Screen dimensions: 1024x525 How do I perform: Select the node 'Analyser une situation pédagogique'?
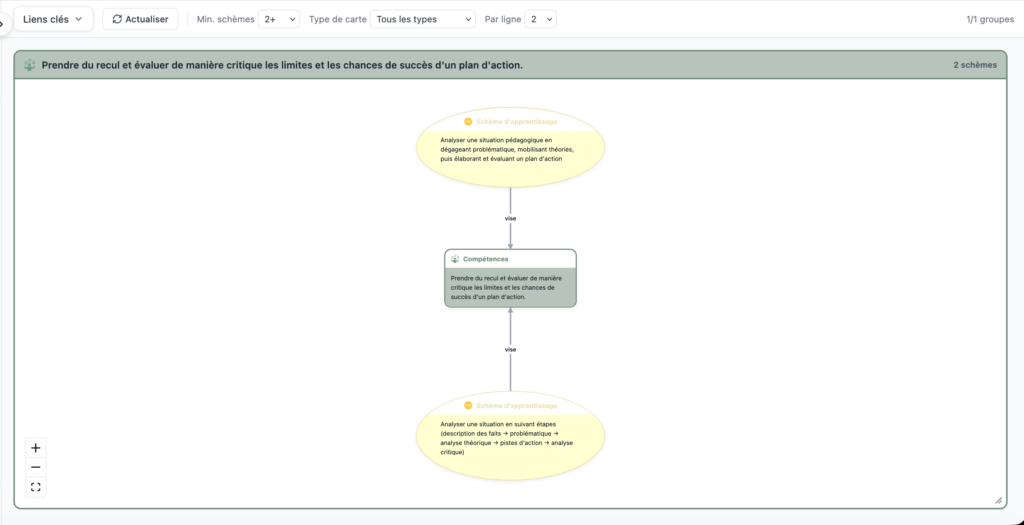point(511,148)
